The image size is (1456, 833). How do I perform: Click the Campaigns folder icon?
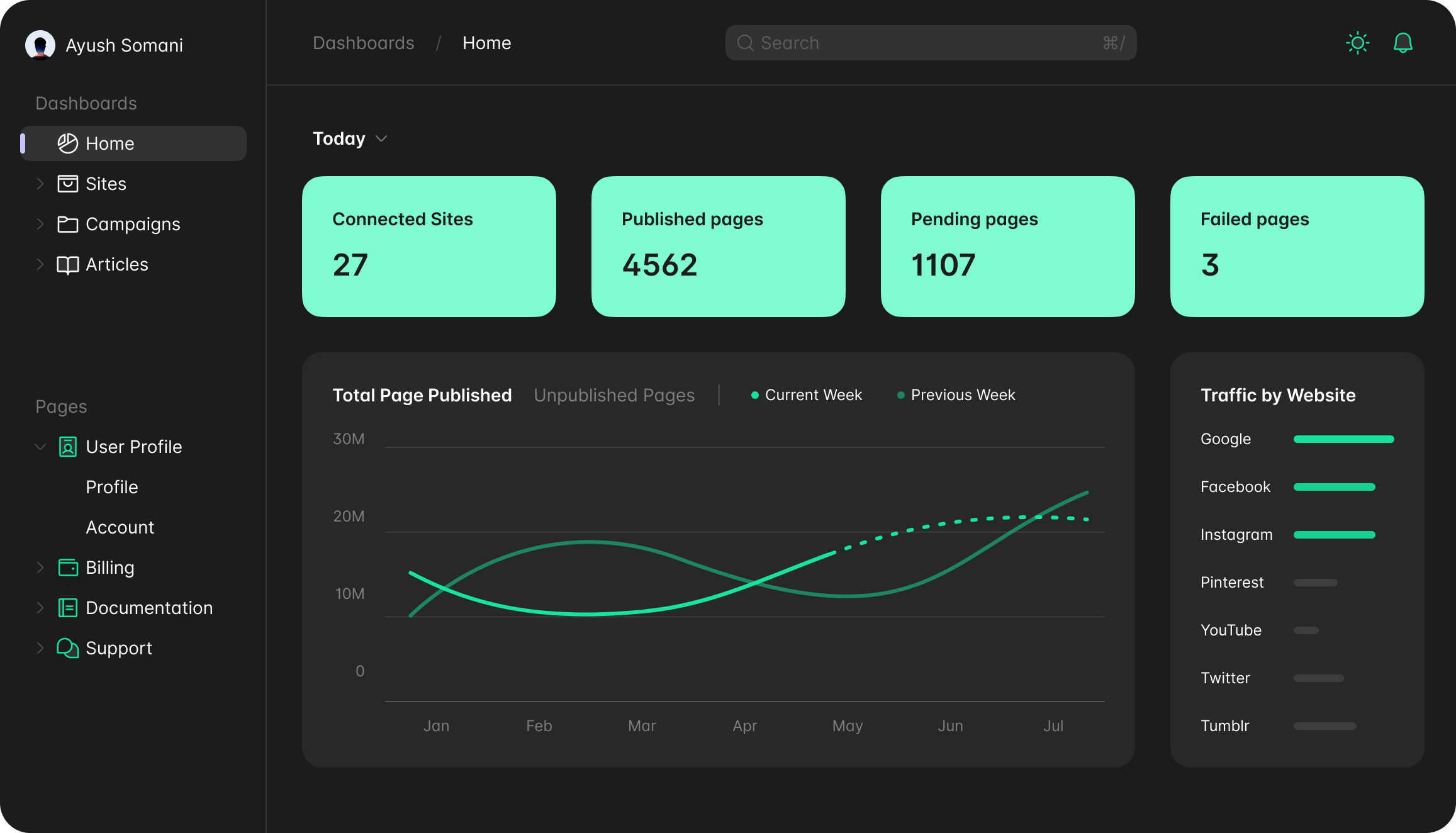[67, 224]
